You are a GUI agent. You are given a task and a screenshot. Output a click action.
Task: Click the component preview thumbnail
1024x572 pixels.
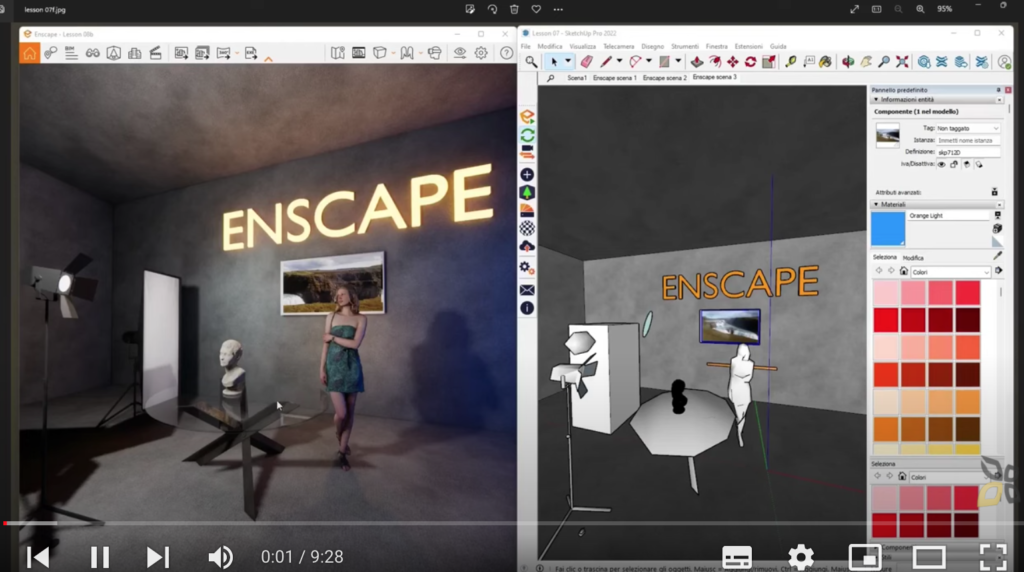pyautogui.click(x=888, y=135)
